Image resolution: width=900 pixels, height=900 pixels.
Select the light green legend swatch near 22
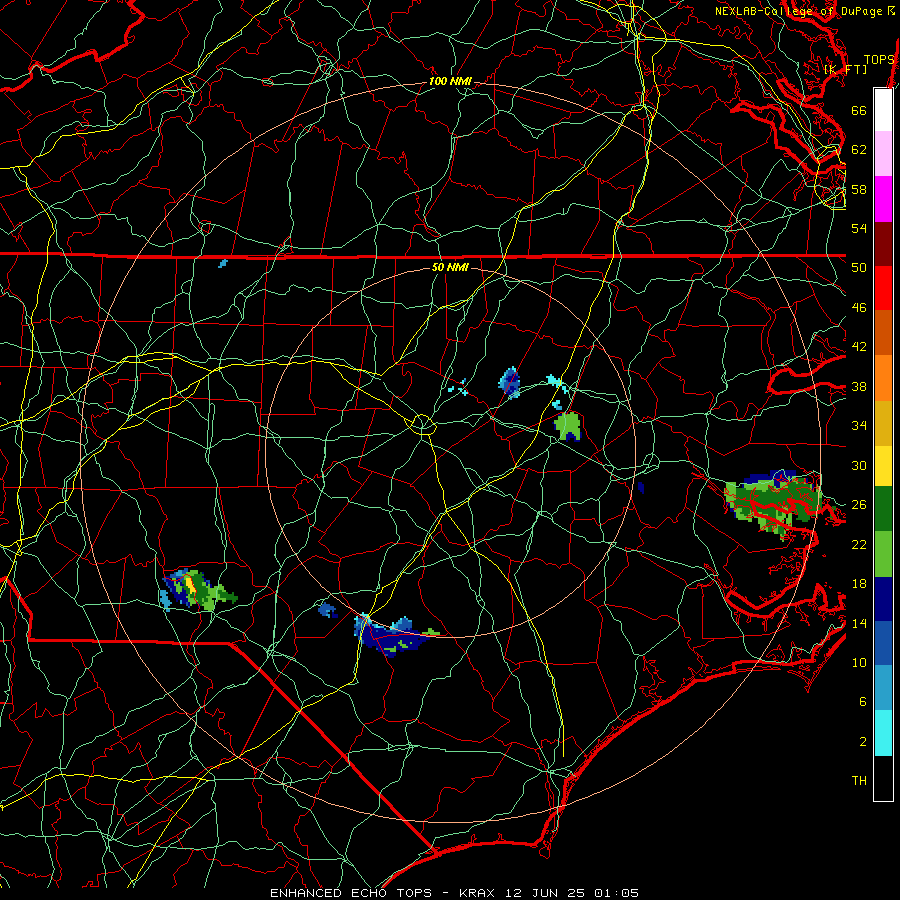tap(883, 554)
